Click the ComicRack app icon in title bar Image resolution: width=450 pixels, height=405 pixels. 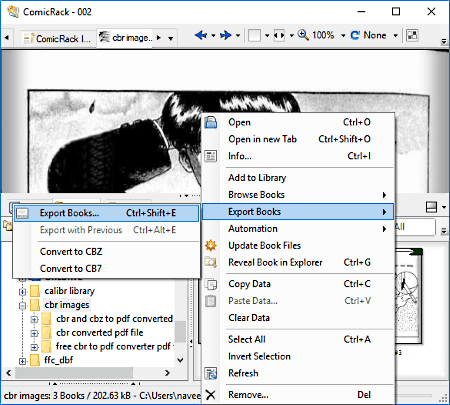click(x=13, y=12)
